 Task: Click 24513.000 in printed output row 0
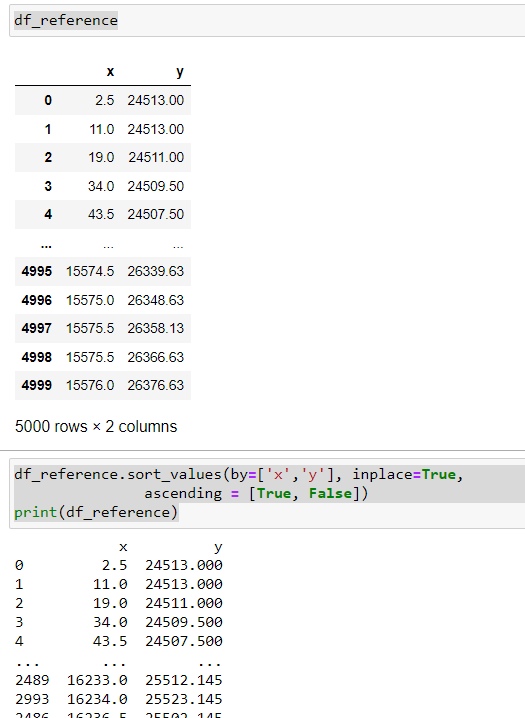(184, 565)
